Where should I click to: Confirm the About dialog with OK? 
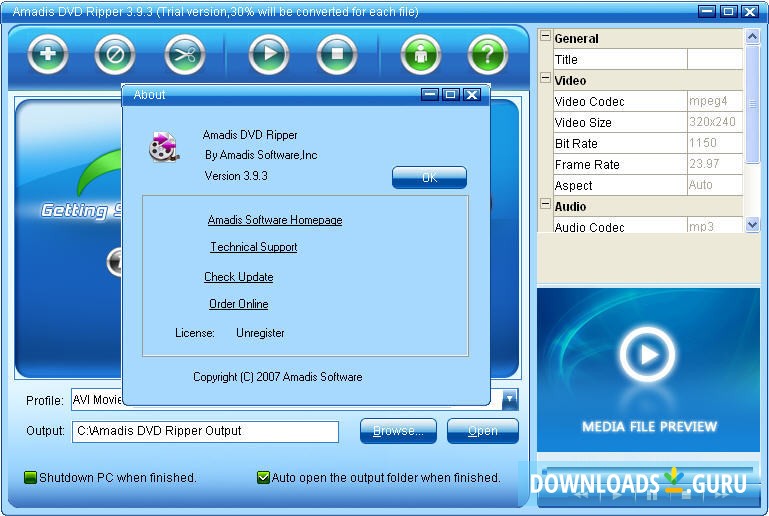point(429,177)
